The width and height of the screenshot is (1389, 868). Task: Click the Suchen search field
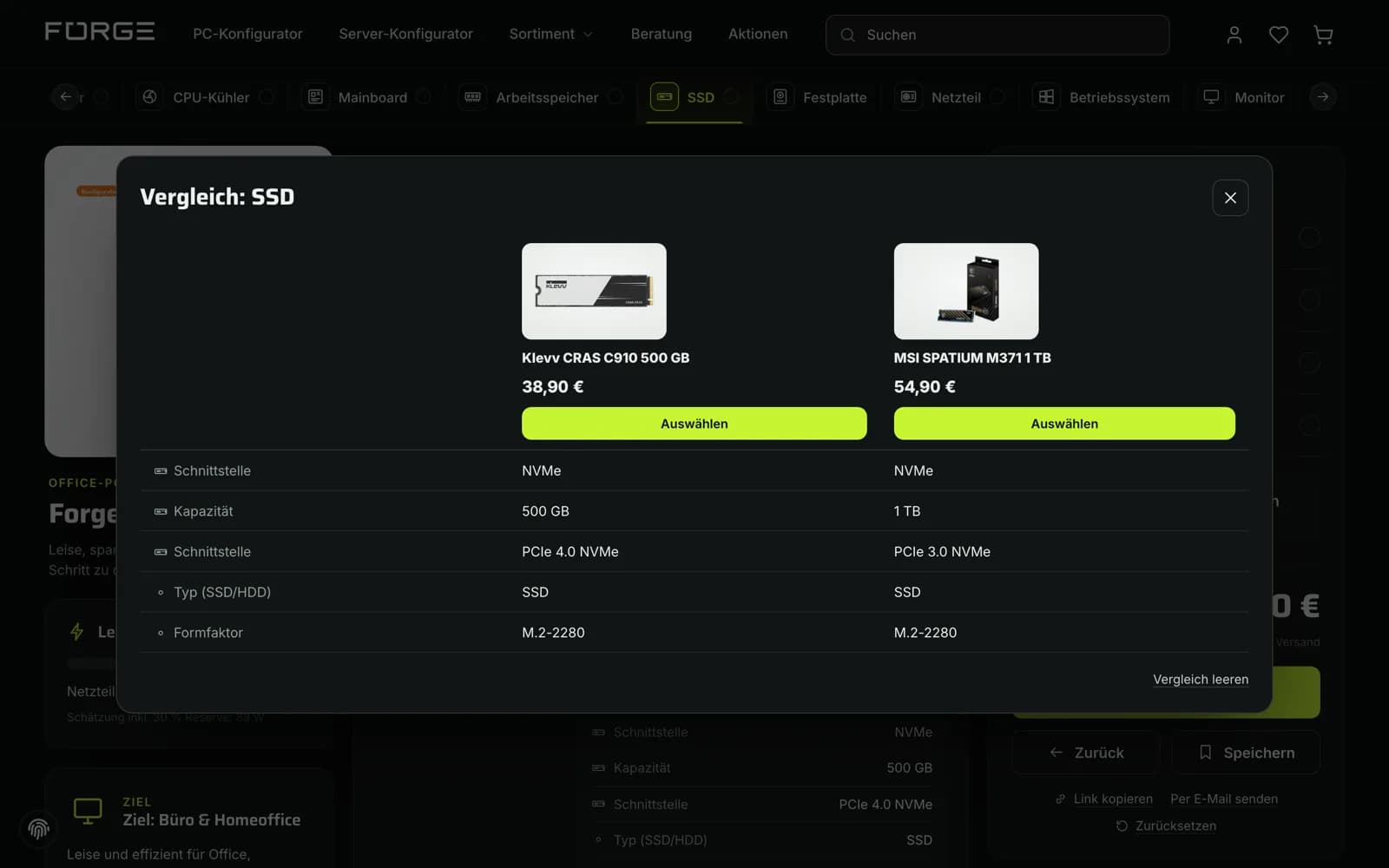[x=997, y=35]
